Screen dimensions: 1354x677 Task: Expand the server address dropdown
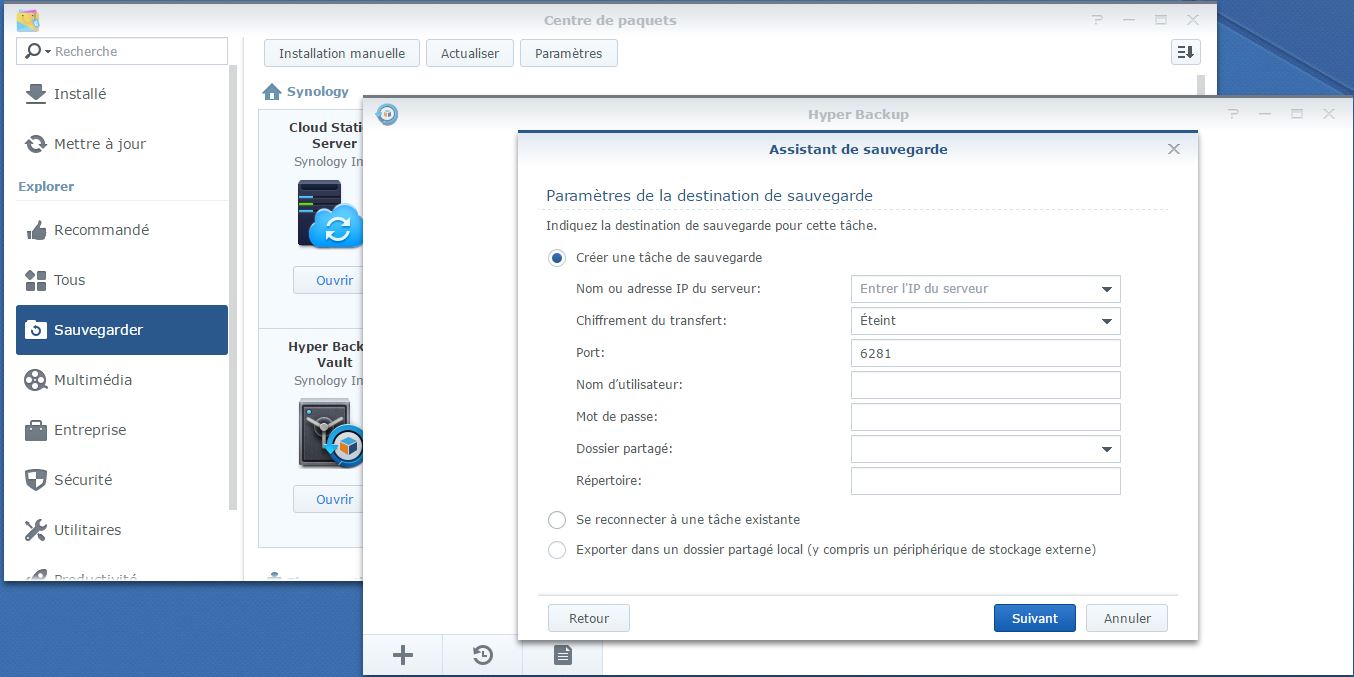coord(1107,288)
